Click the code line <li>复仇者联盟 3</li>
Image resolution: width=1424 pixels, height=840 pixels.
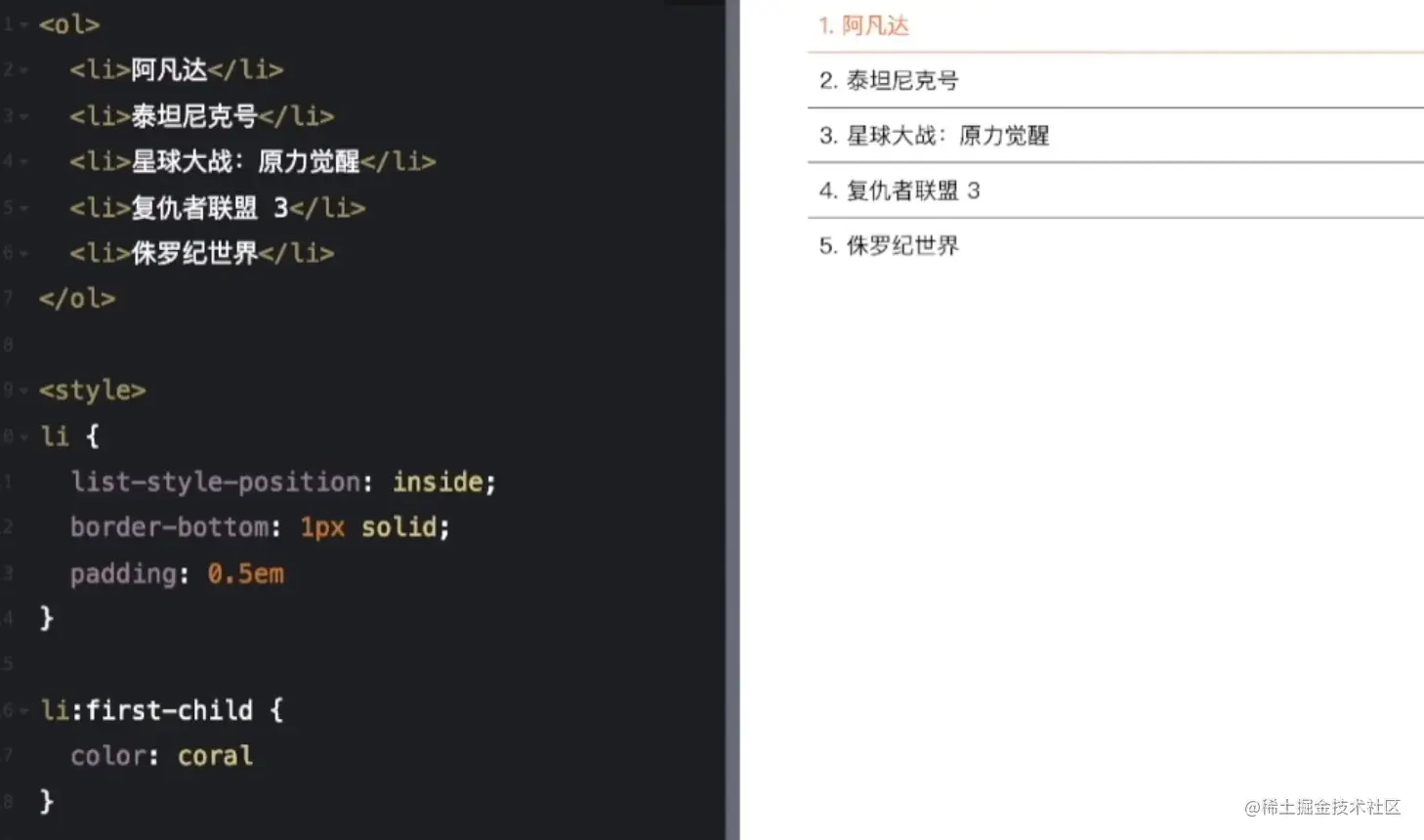point(218,207)
